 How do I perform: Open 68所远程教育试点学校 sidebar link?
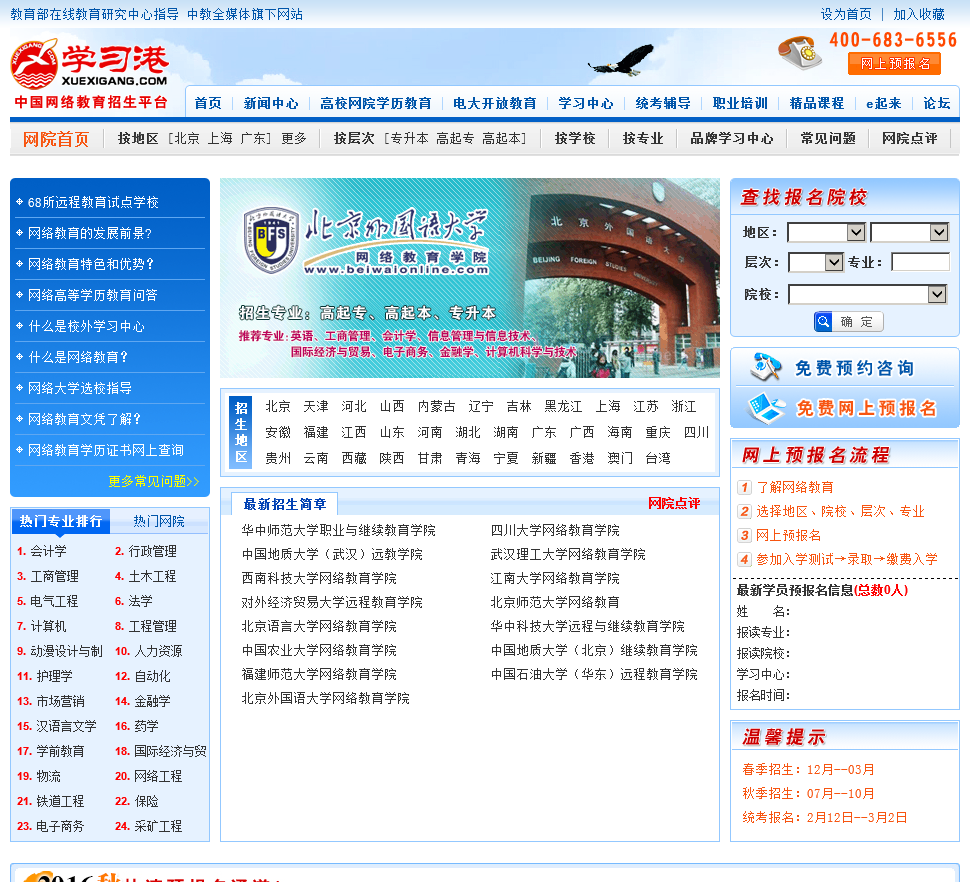point(93,202)
